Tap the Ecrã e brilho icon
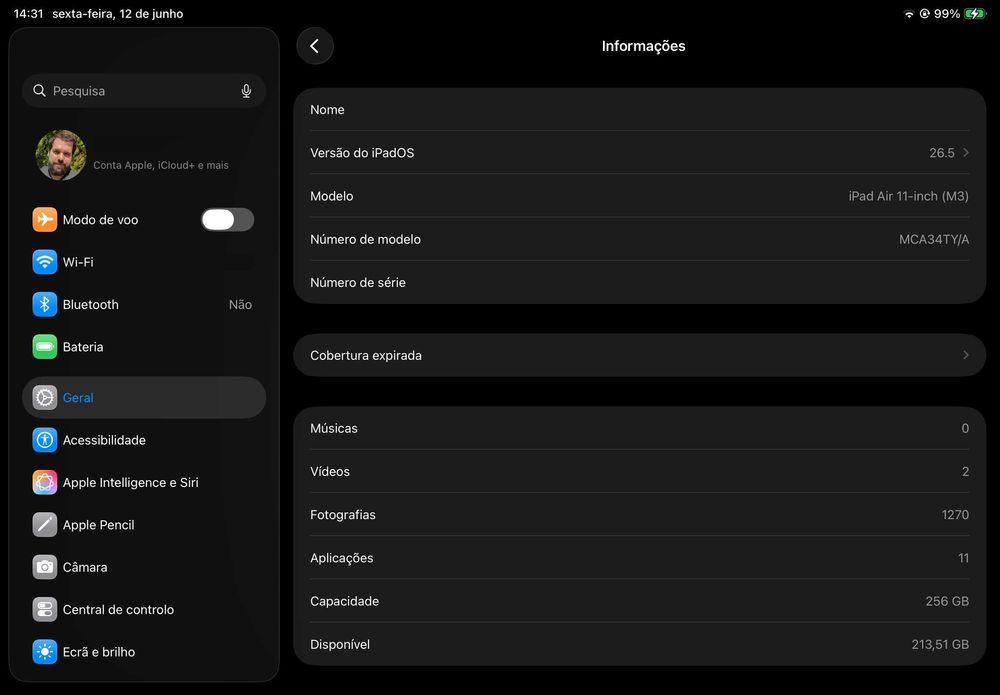This screenshot has height=695, width=1000. [45, 652]
